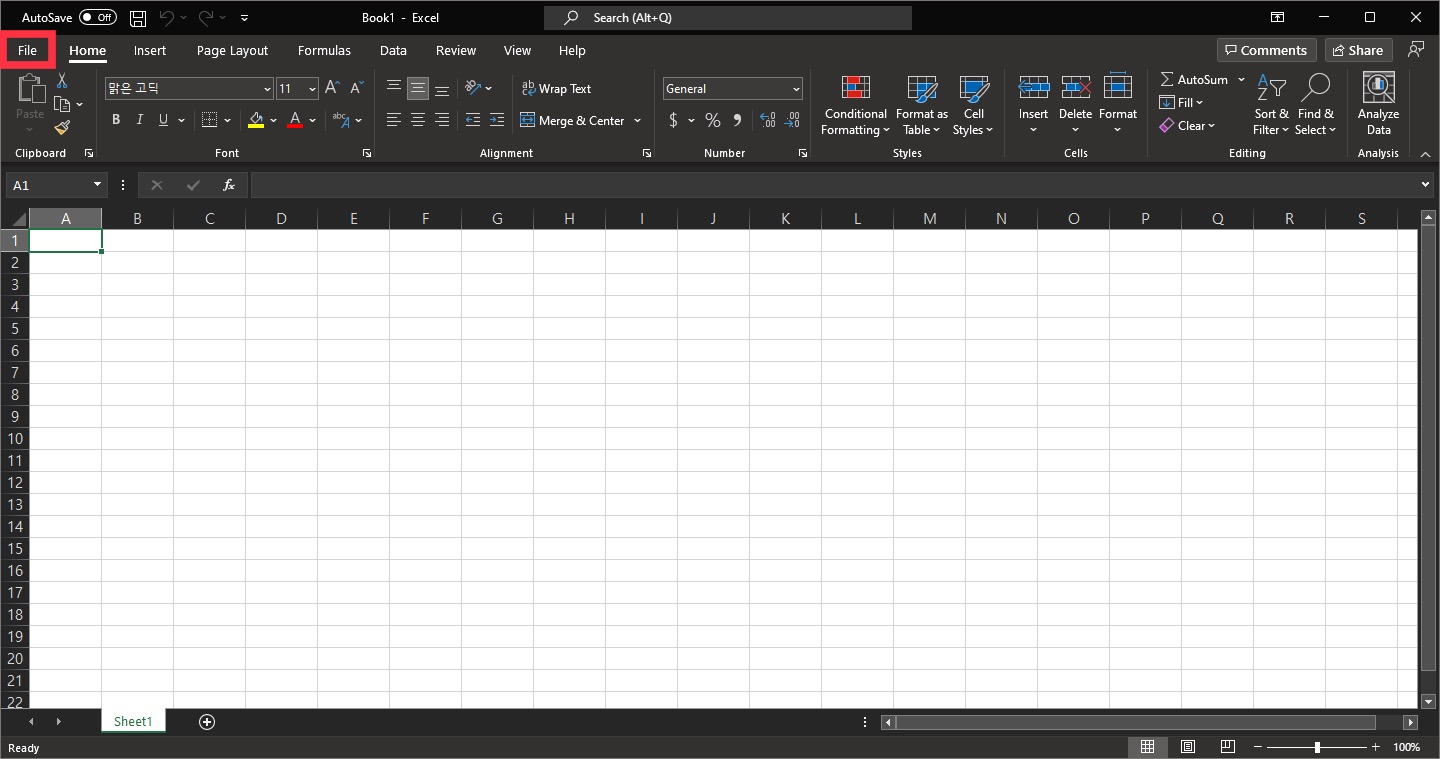Click Find & Select button
The width and height of the screenshot is (1440, 759).
[x=1315, y=105]
